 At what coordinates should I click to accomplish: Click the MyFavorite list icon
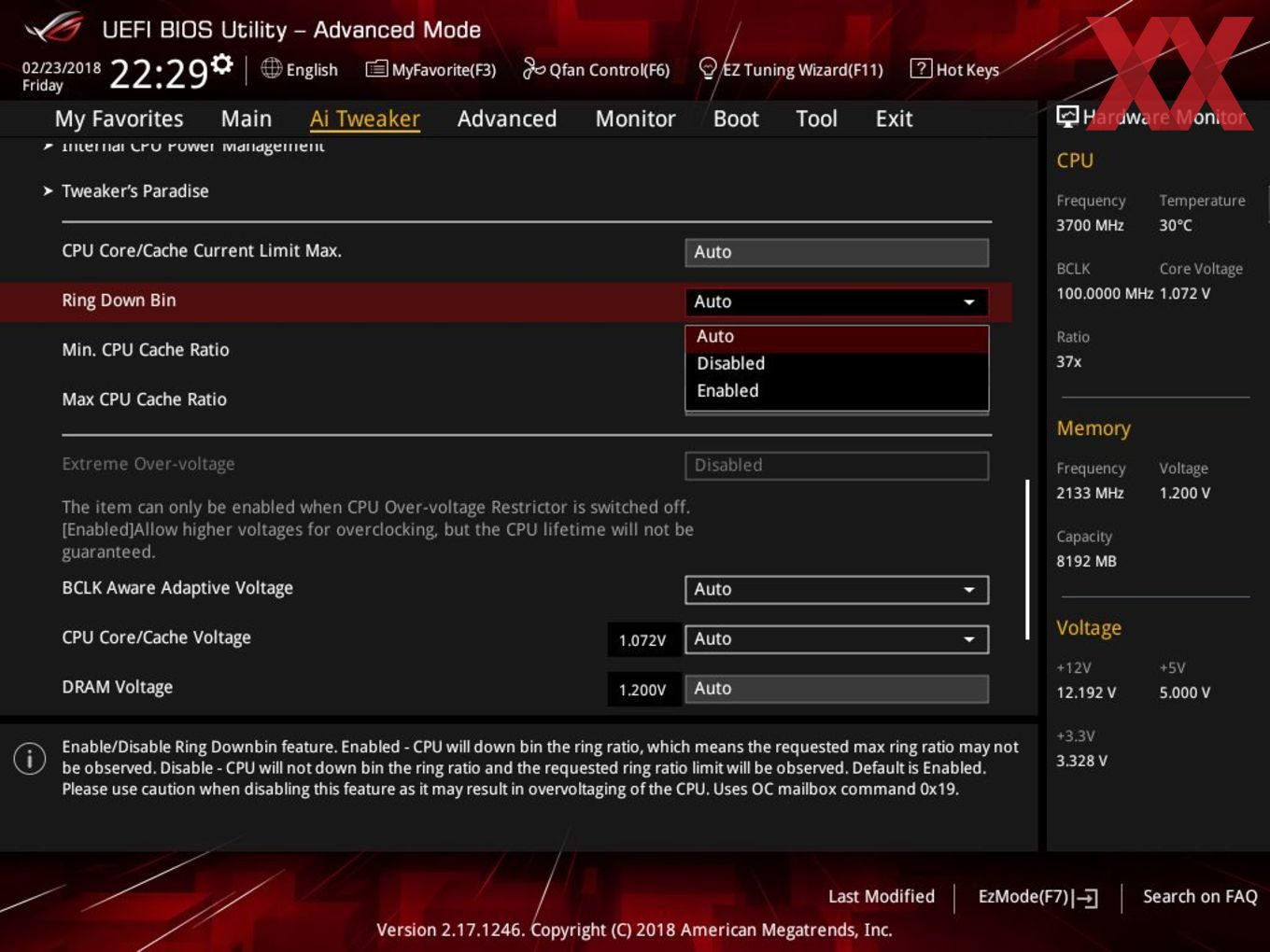[376, 68]
